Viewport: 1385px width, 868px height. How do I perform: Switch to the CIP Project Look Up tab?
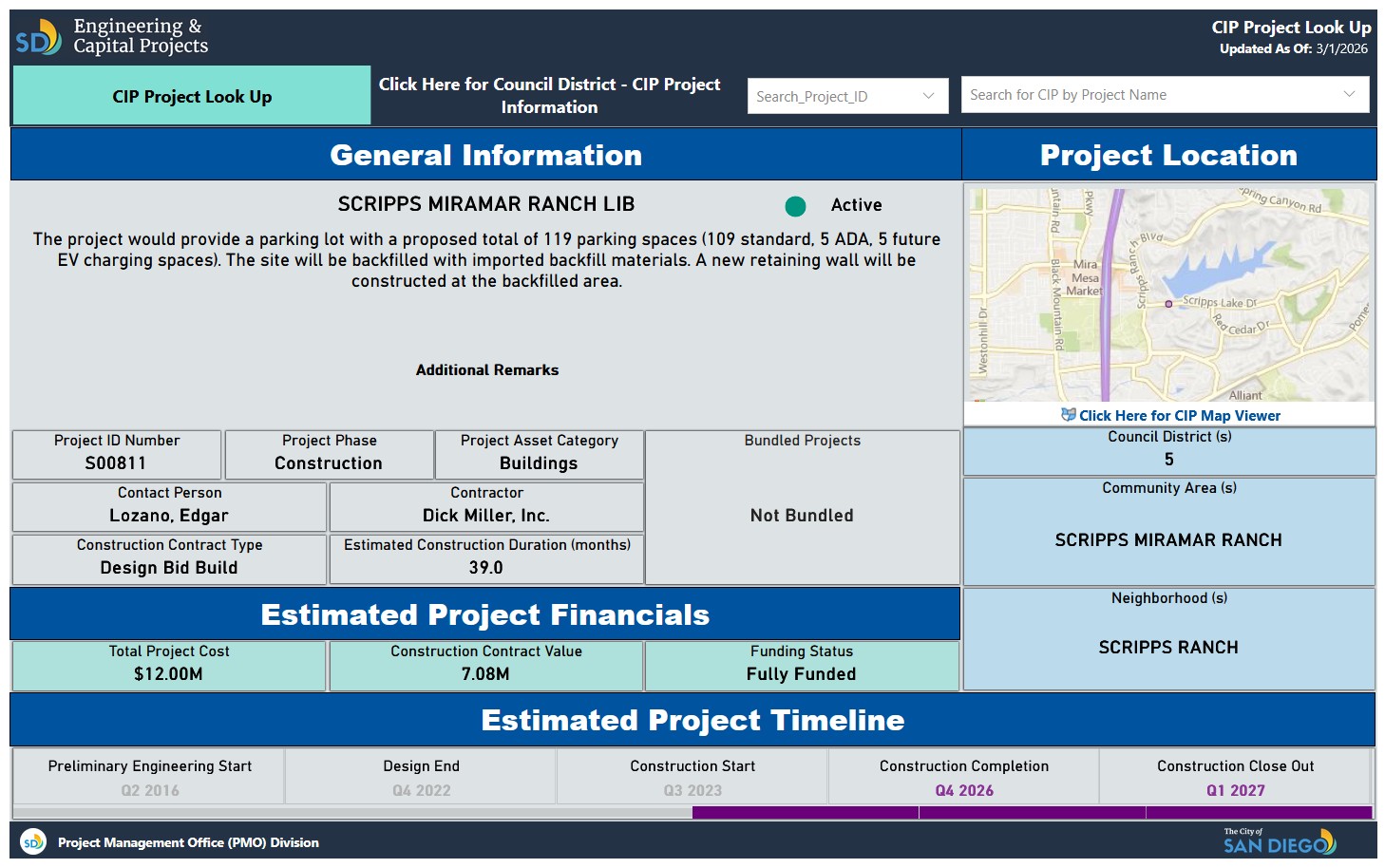[x=192, y=96]
